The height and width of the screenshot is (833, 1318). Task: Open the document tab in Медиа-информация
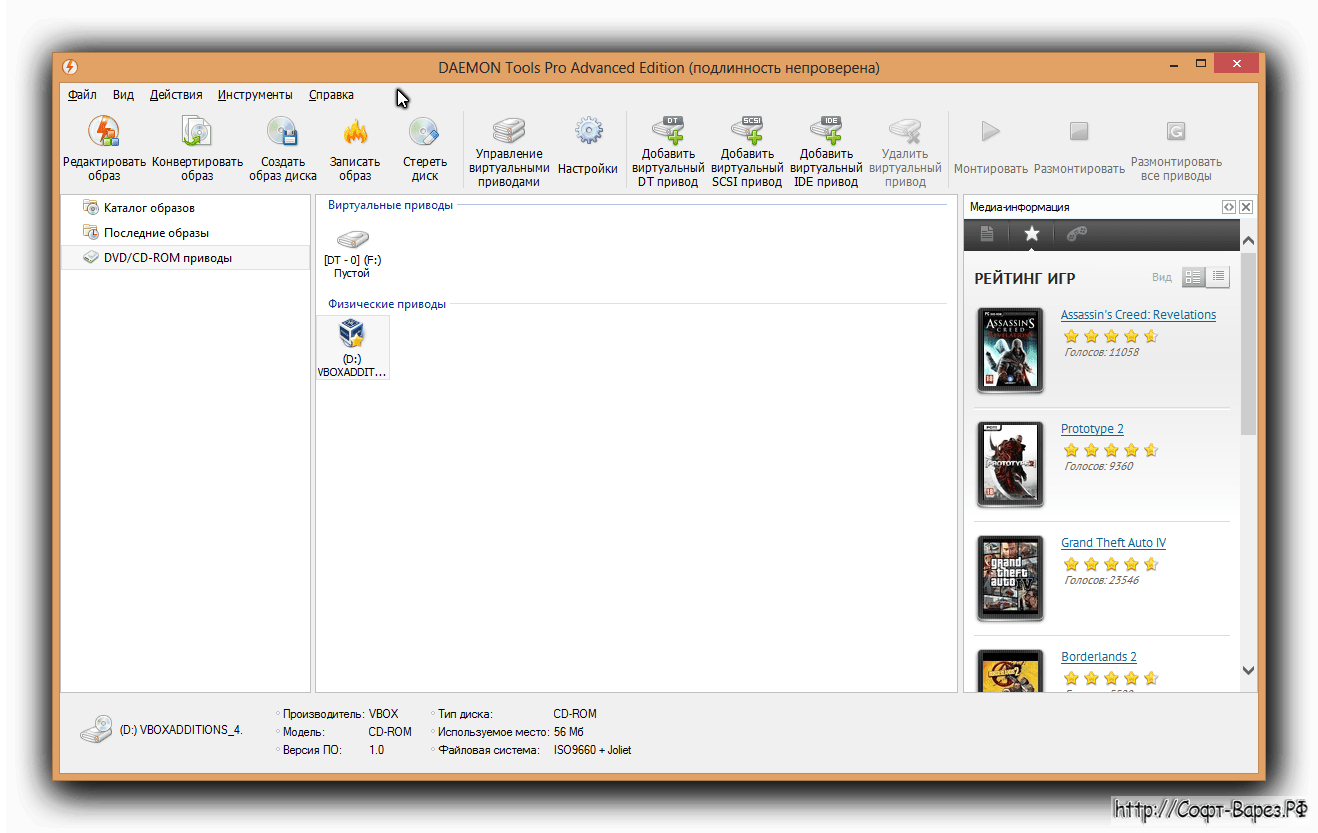point(987,234)
